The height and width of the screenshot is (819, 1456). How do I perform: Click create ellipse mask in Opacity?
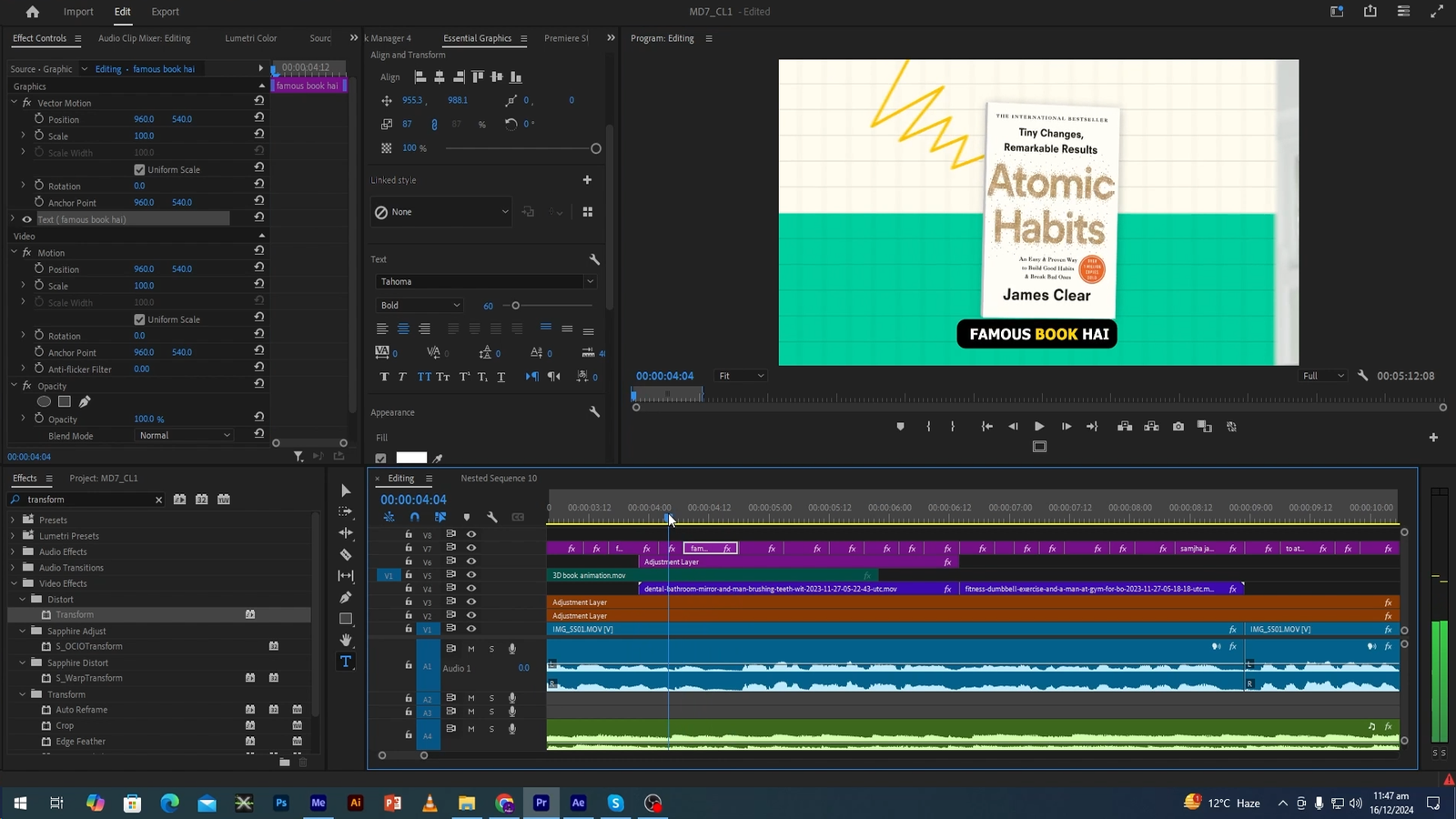click(44, 401)
